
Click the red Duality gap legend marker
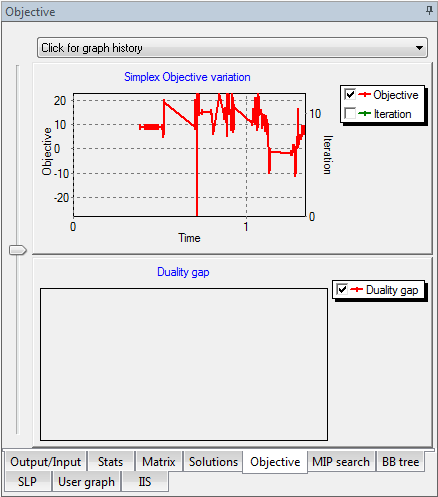(356, 289)
